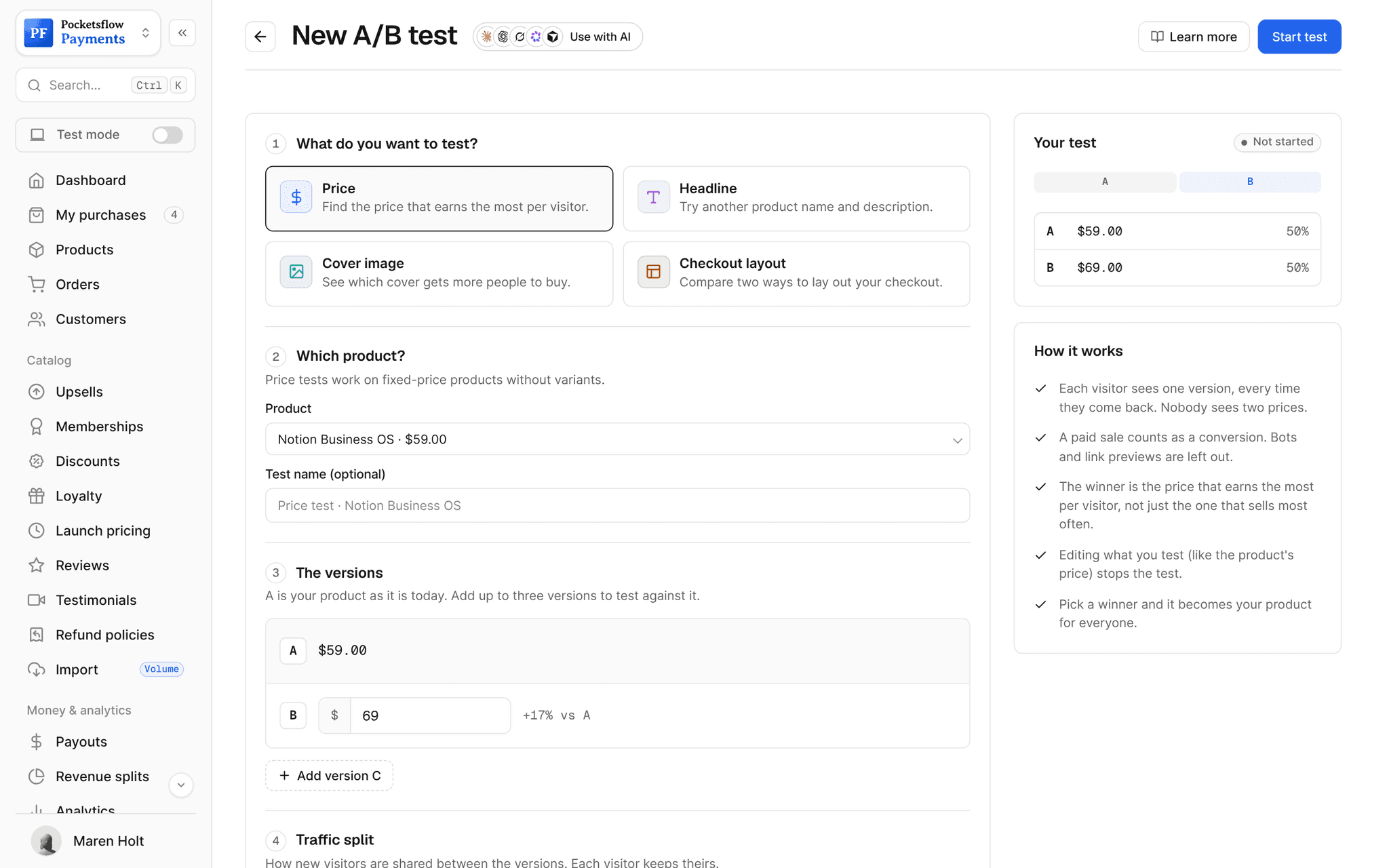The image size is (1389, 868).
Task: Click the back arrow button
Action: [x=260, y=37]
